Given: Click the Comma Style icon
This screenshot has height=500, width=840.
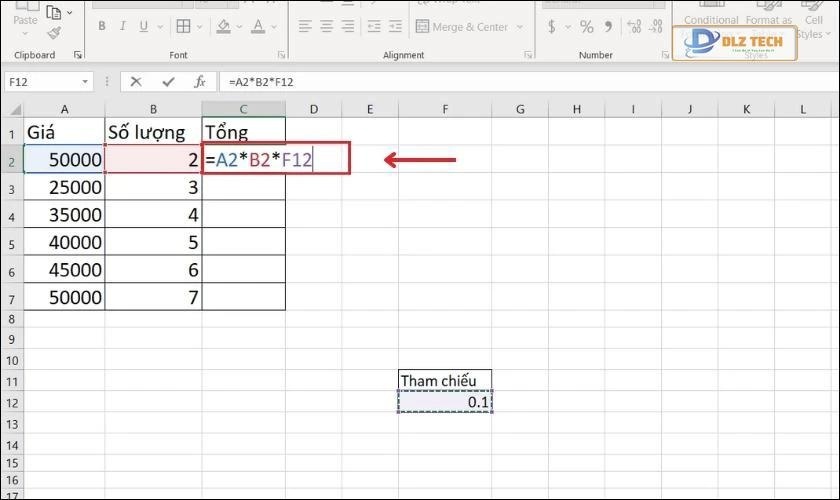Looking at the screenshot, I should pos(608,27).
